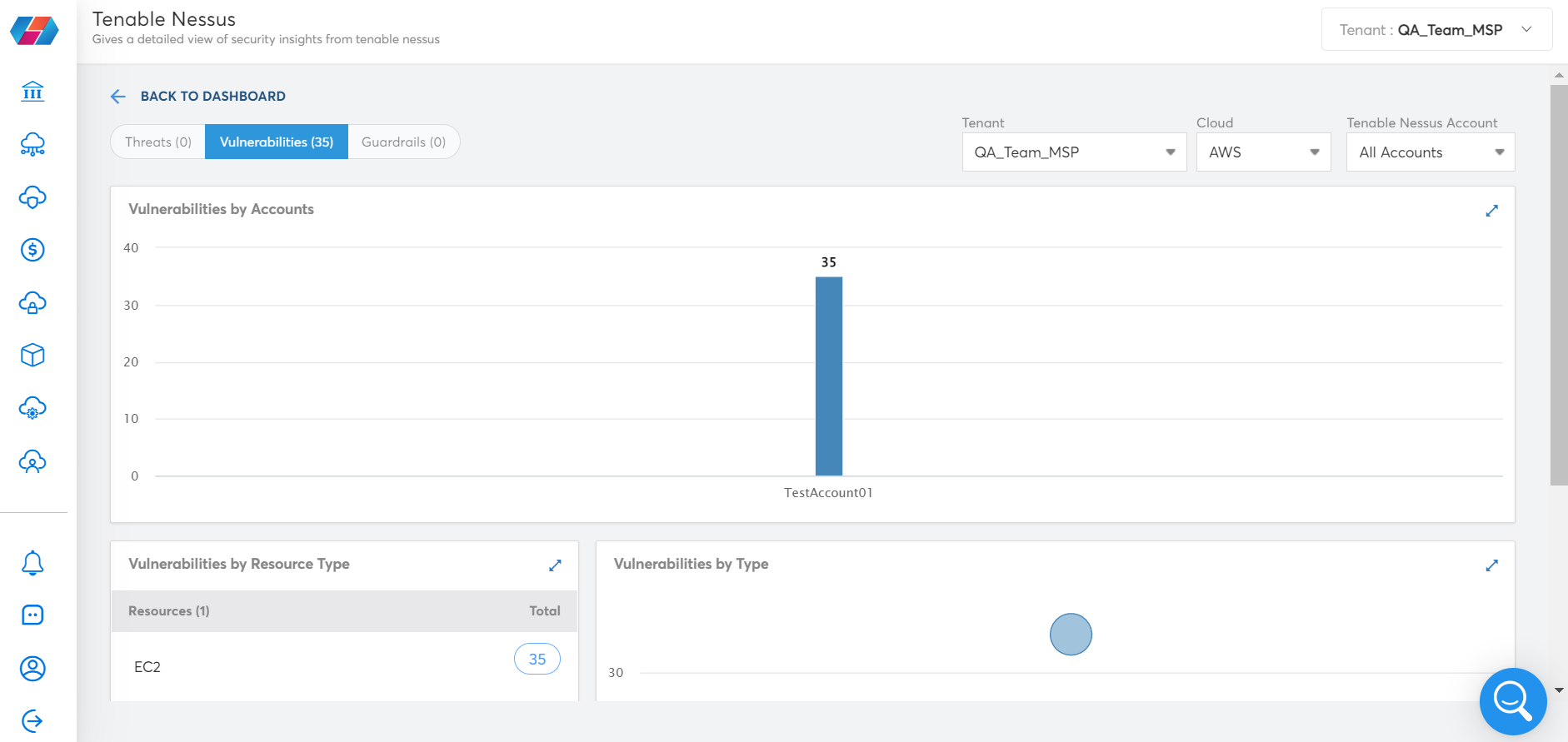Click the Vulnerabilities by Accounts heading

pyautogui.click(x=221, y=209)
